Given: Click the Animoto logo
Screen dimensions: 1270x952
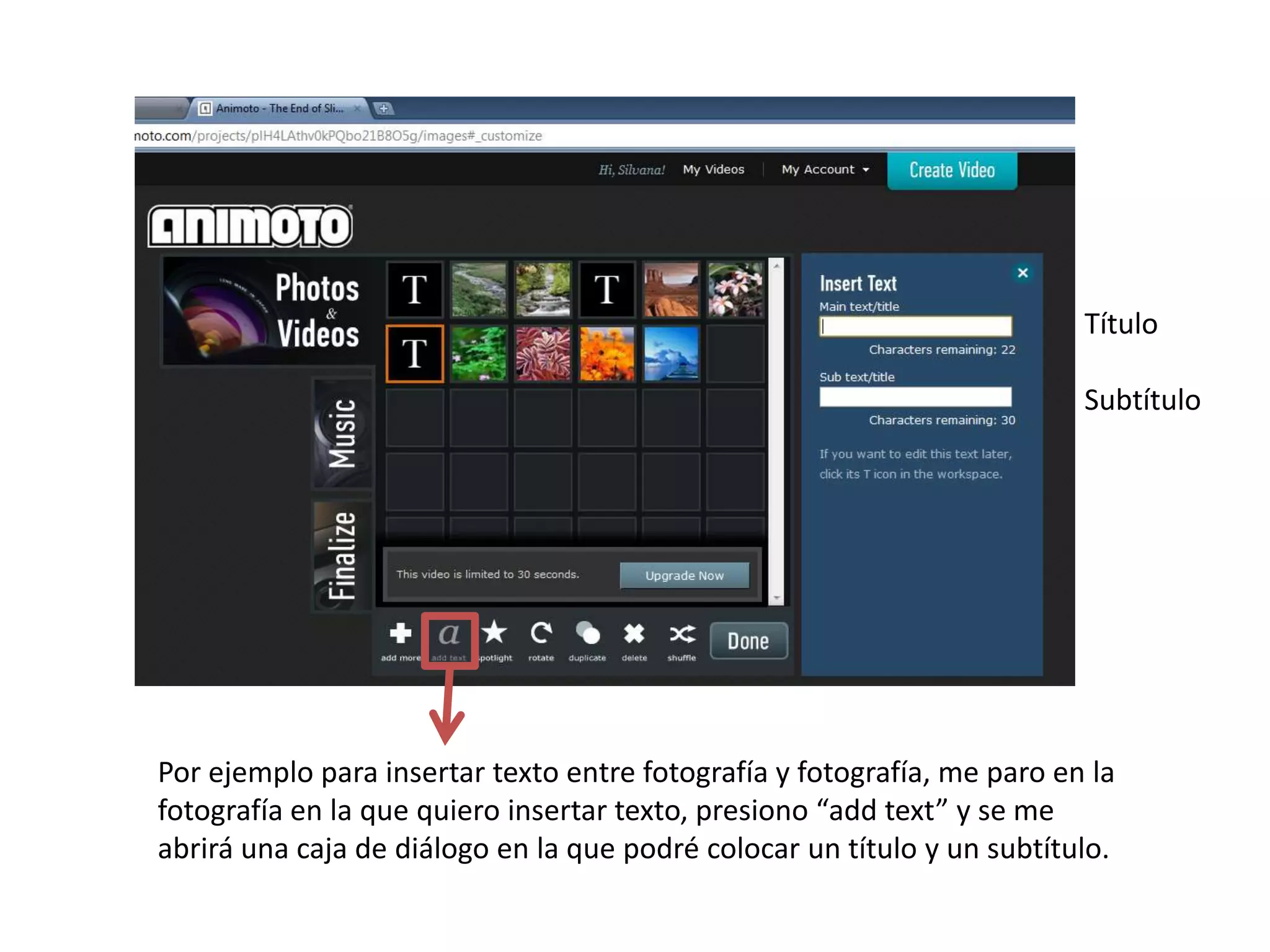Looking at the screenshot, I should coord(250,226).
